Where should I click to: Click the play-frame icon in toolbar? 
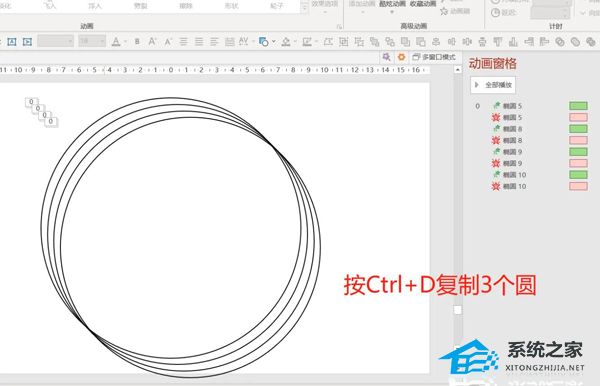pos(27,42)
